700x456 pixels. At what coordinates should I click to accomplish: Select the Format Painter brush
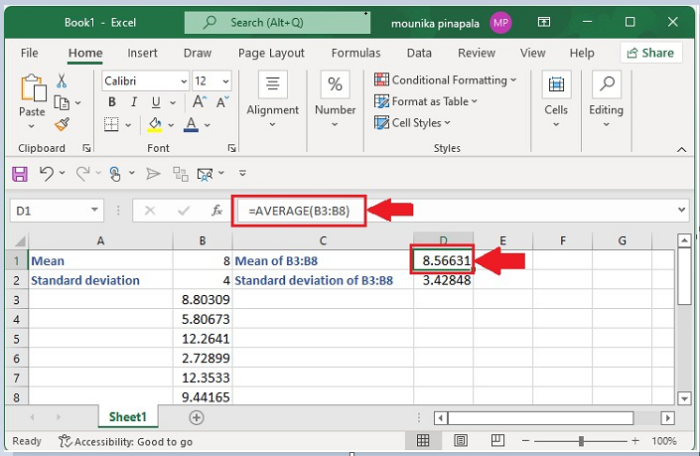tap(62, 124)
